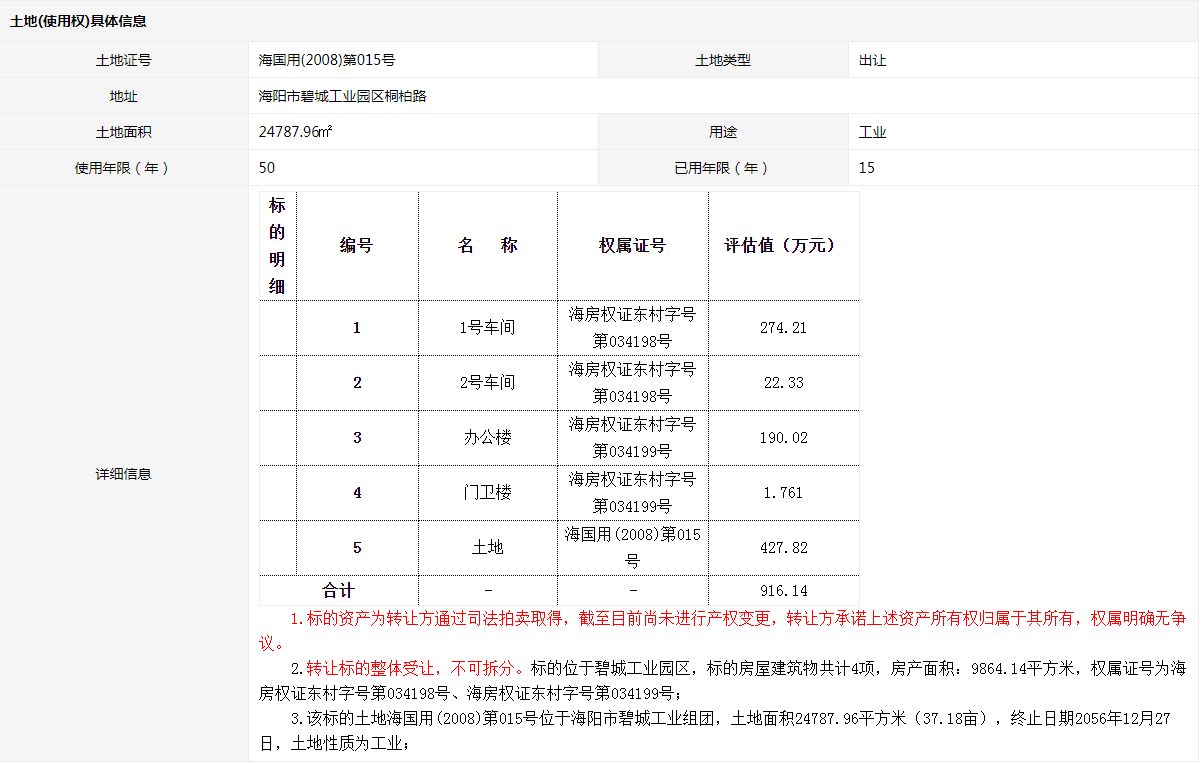
Task: Click the land certificate value 海国用(2008)第015号
Action: pyautogui.click(x=327, y=60)
